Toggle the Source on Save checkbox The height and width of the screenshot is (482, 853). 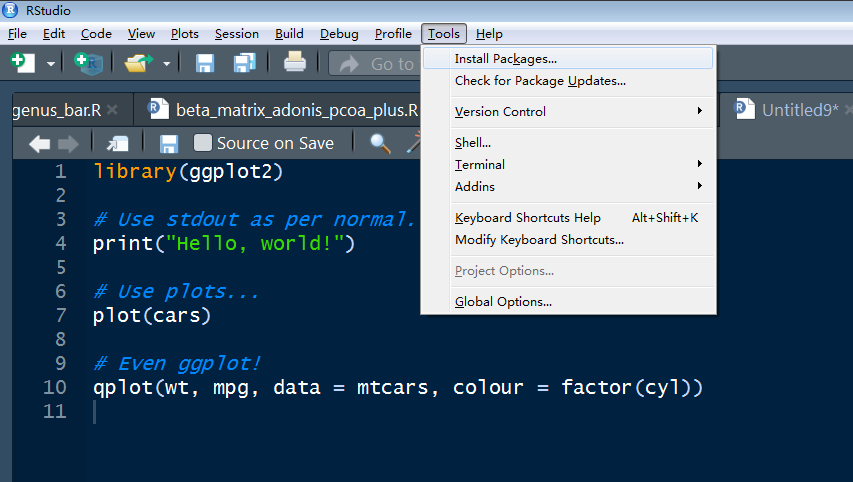pyautogui.click(x=202, y=143)
